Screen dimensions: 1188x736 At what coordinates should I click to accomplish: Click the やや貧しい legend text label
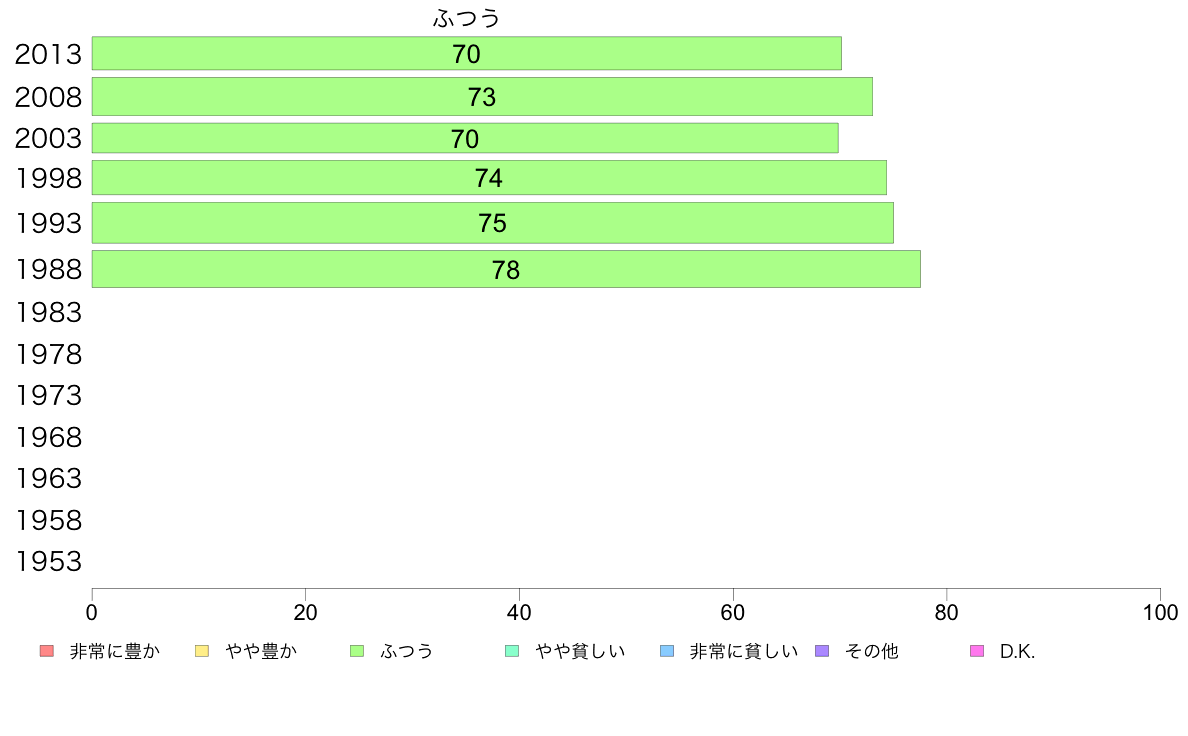click(x=580, y=651)
